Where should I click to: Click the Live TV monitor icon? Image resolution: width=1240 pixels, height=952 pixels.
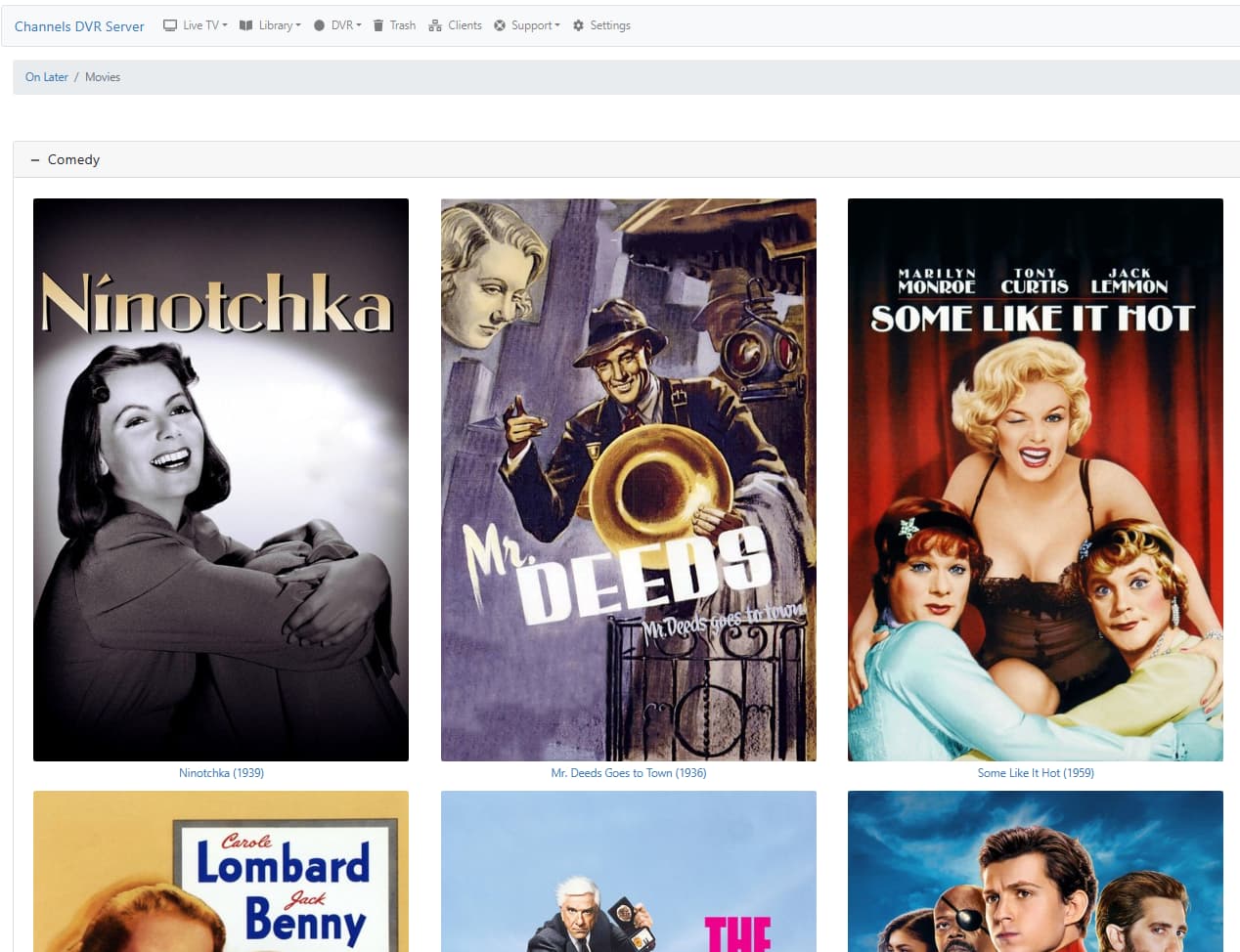(x=170, y=25)
